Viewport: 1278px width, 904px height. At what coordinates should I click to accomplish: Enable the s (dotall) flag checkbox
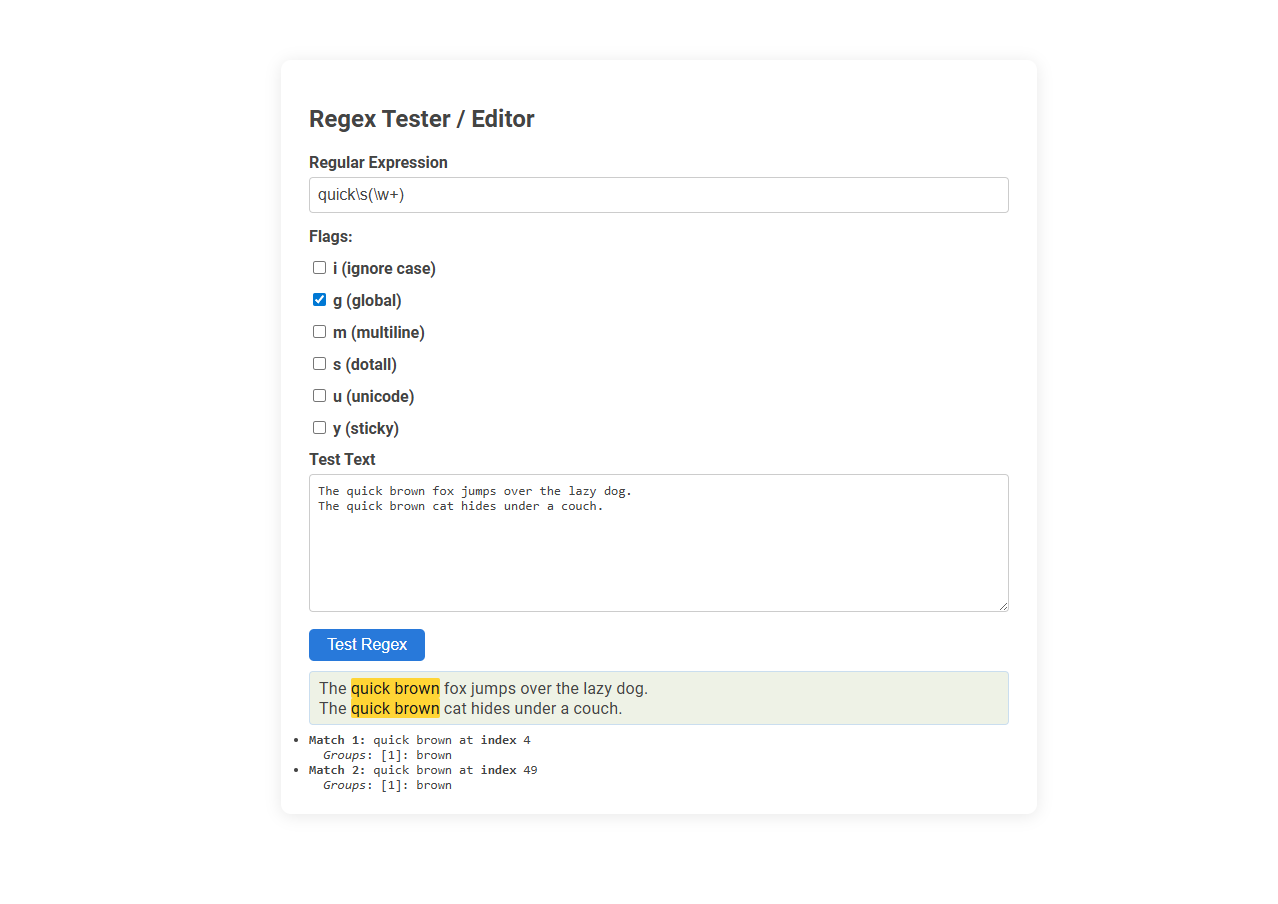tap(319, 363)
